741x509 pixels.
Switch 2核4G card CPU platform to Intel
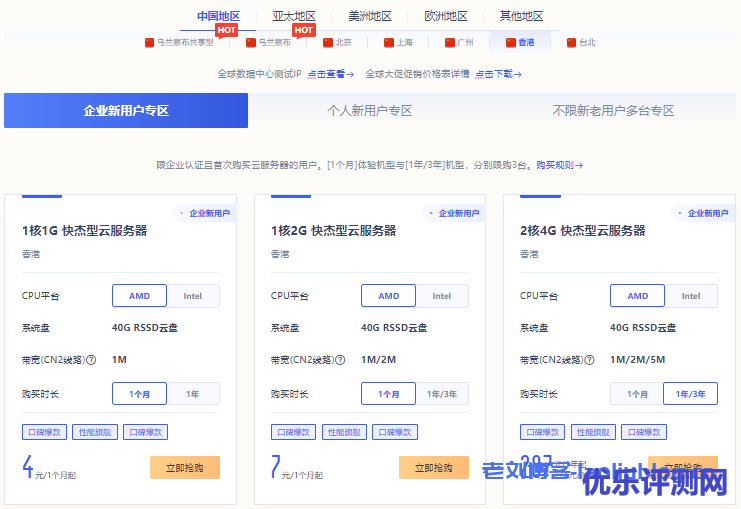(x=691, y=296)
